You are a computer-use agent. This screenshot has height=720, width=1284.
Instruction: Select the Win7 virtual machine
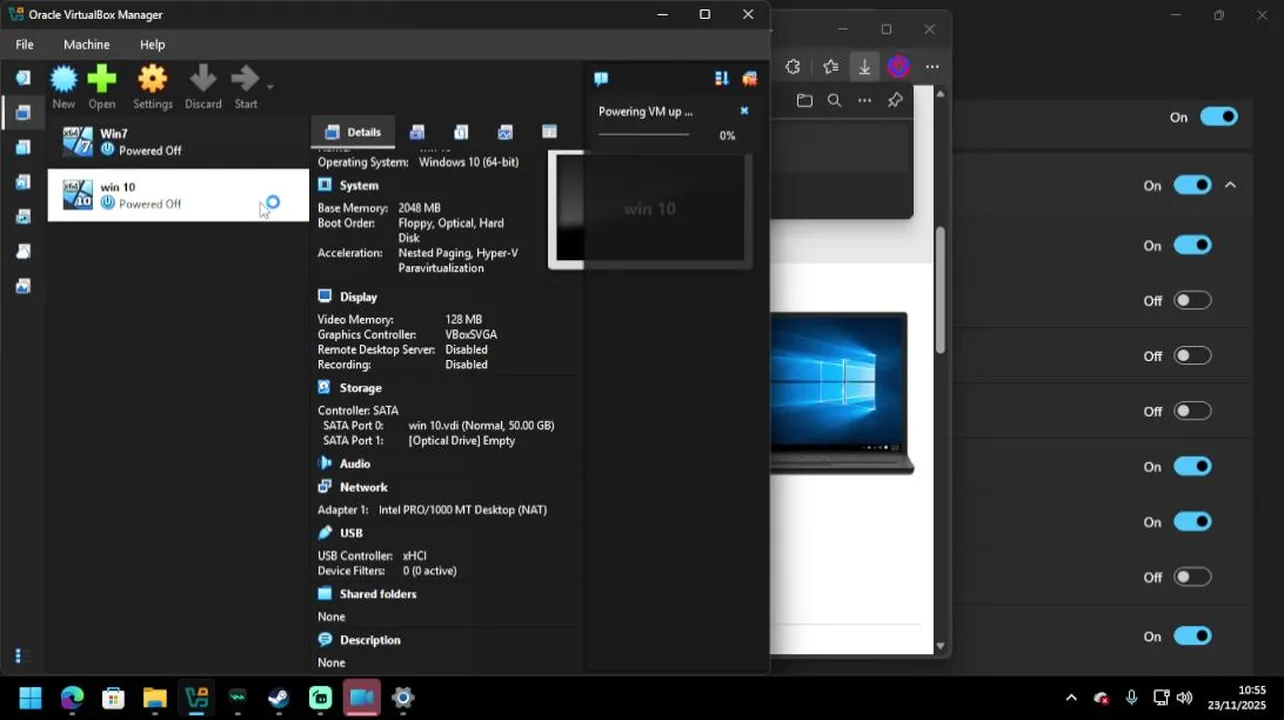[178, 141]
